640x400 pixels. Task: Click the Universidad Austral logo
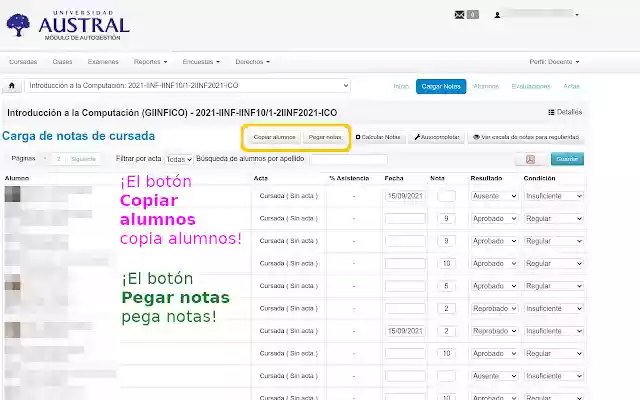(x=68, y=25)
